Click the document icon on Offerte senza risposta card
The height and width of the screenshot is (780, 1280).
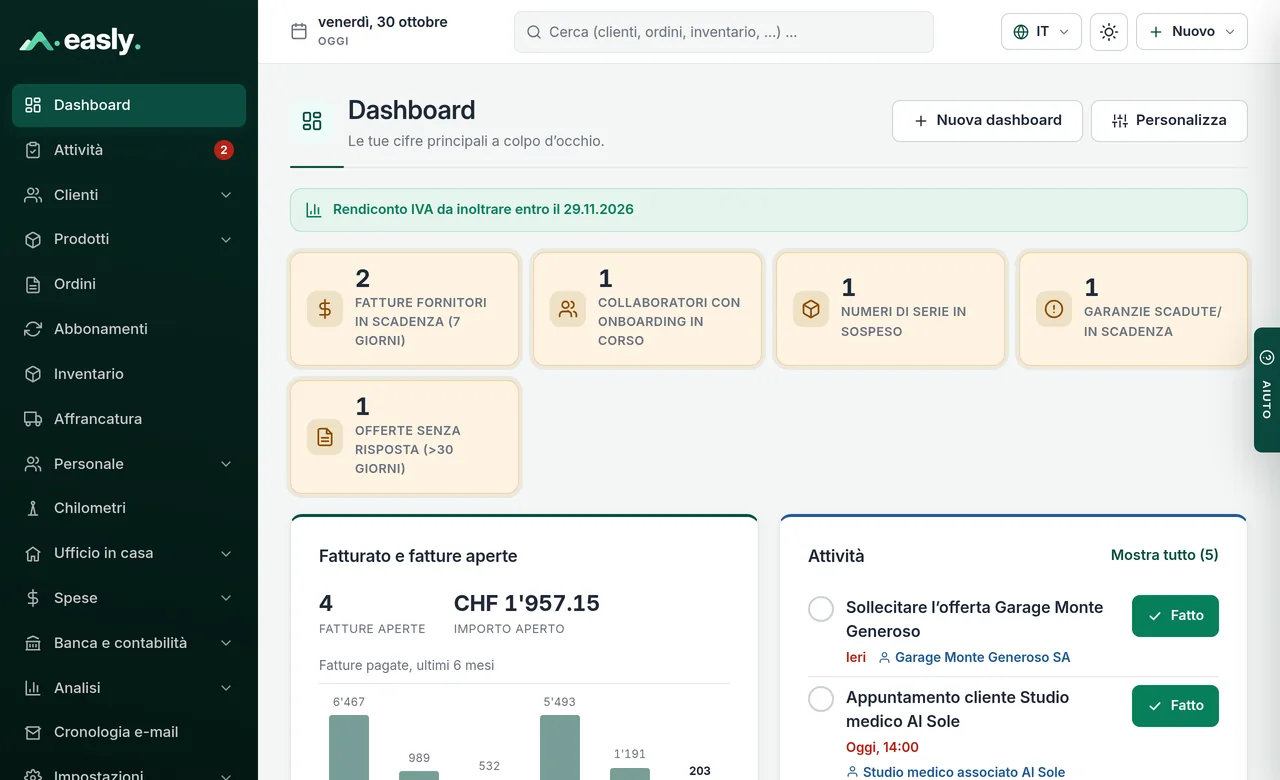[x=325, y=437]
